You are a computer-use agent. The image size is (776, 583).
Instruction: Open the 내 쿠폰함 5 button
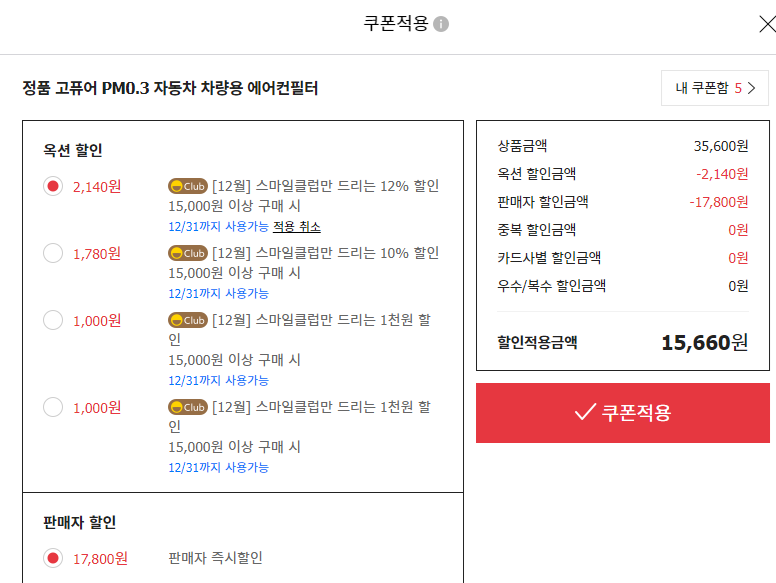point(715,88)
